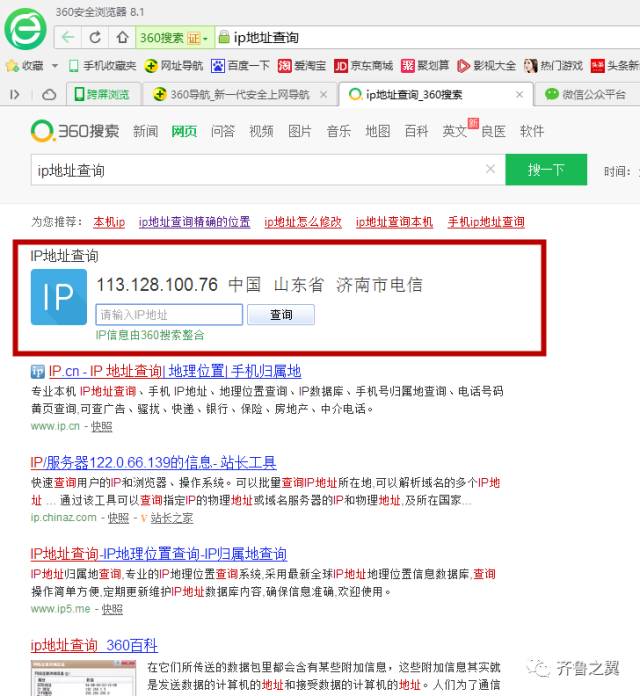Expand the sidebar toggle left of tabs
This screenshot has width=640, height=696.
15,95
